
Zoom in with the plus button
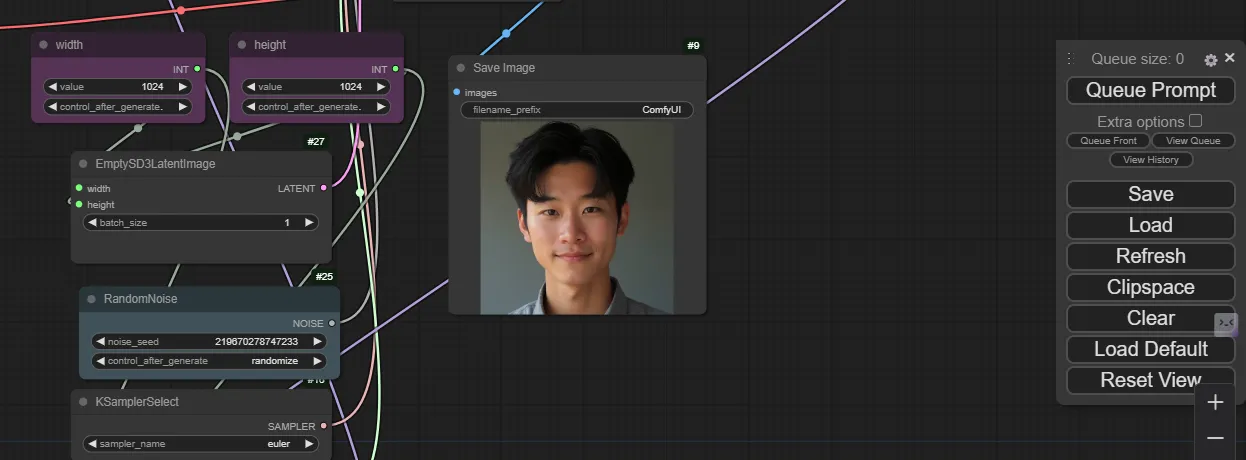coord(1216,403)
